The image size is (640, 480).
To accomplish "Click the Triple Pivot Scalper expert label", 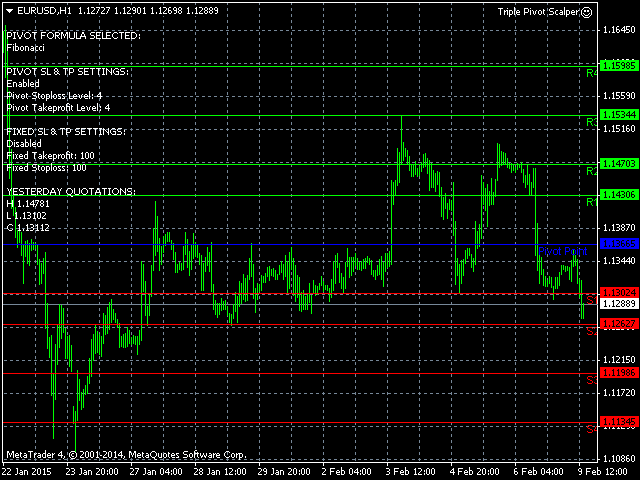I will (x=538, y=12).
